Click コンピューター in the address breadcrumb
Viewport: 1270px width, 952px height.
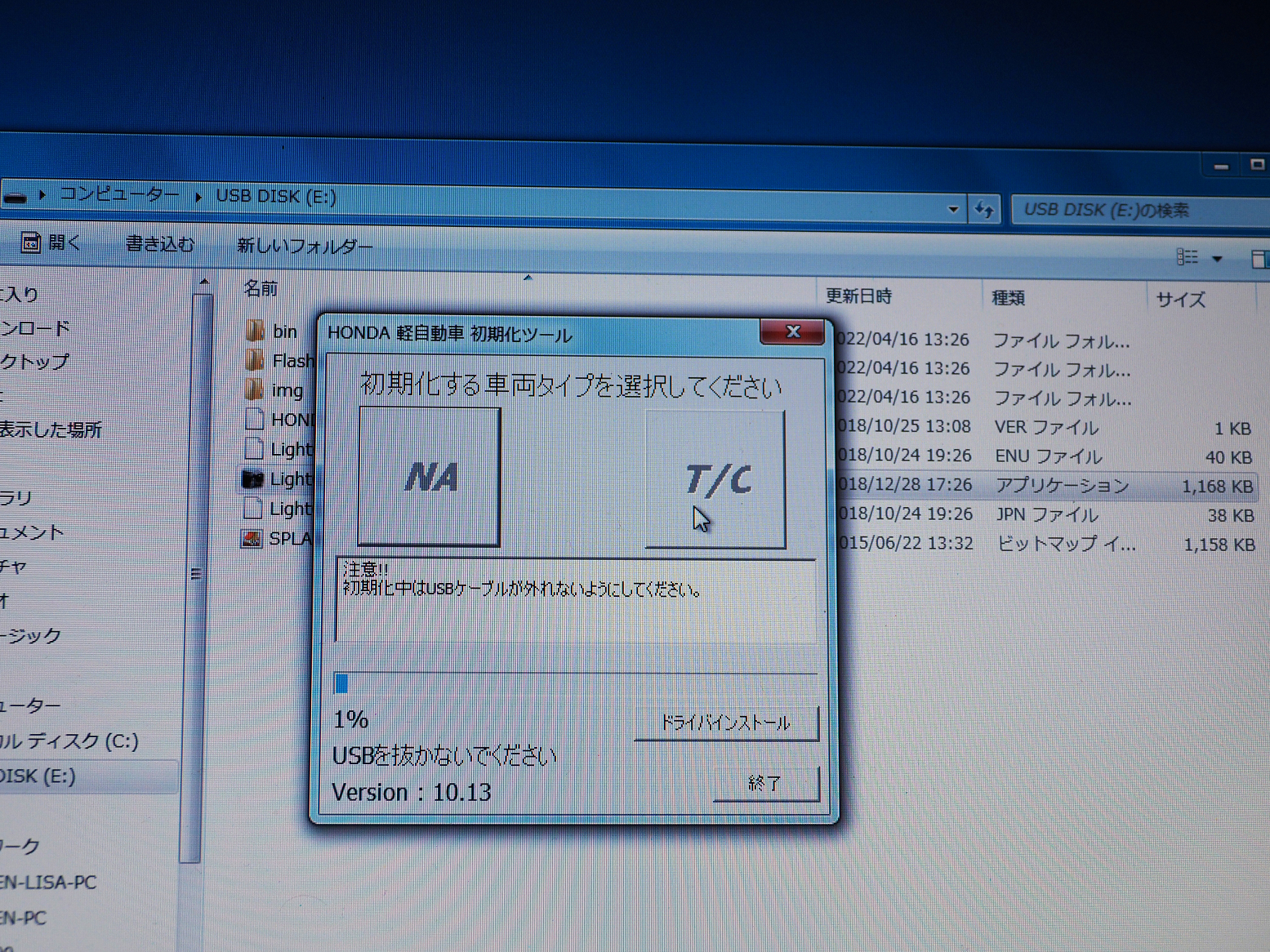119,194
